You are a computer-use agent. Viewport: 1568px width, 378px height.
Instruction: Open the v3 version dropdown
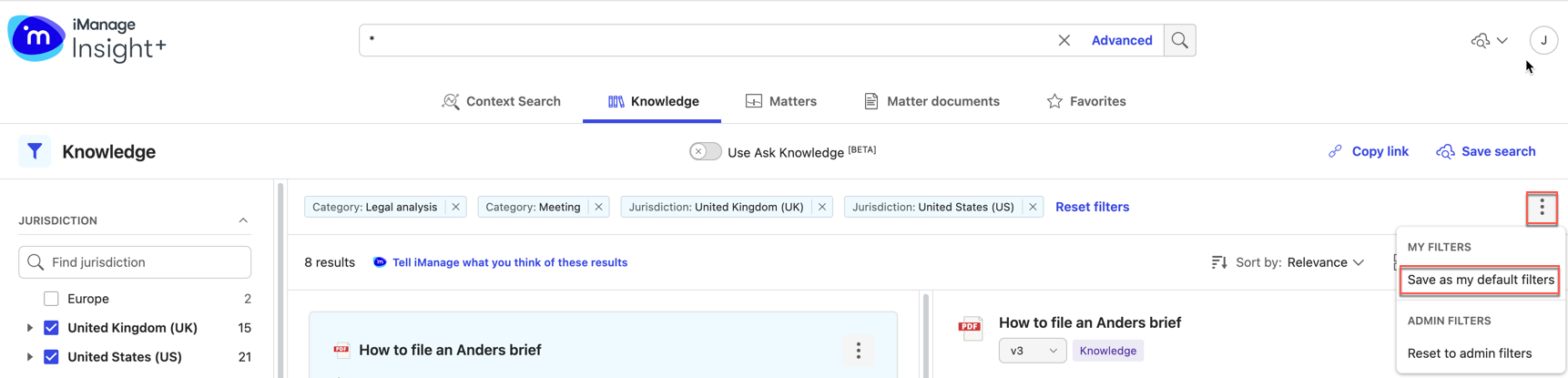[x=1032, y=351]
